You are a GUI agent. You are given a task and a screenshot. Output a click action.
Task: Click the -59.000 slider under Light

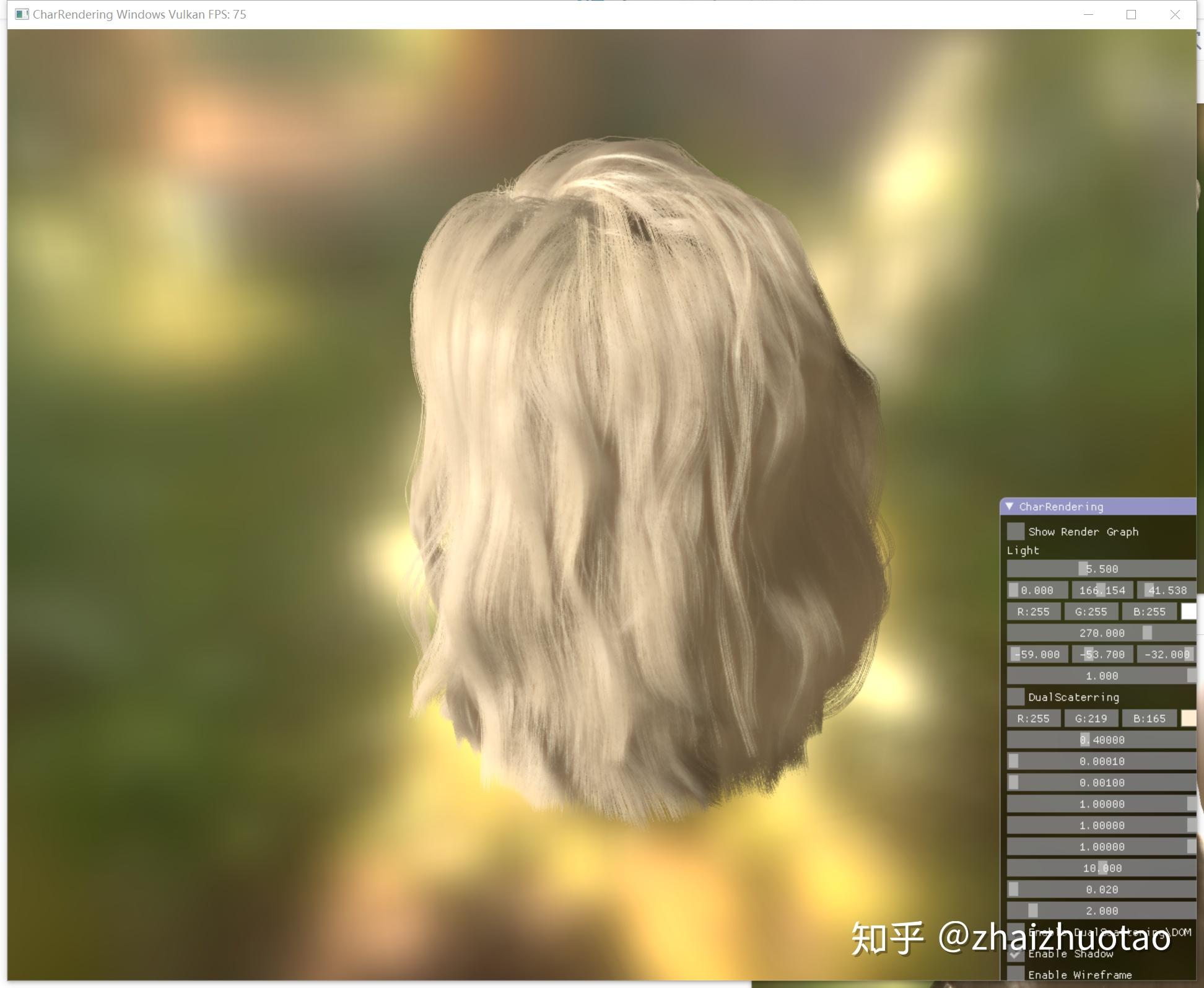pyautogui.click(x=1037, y=654)
